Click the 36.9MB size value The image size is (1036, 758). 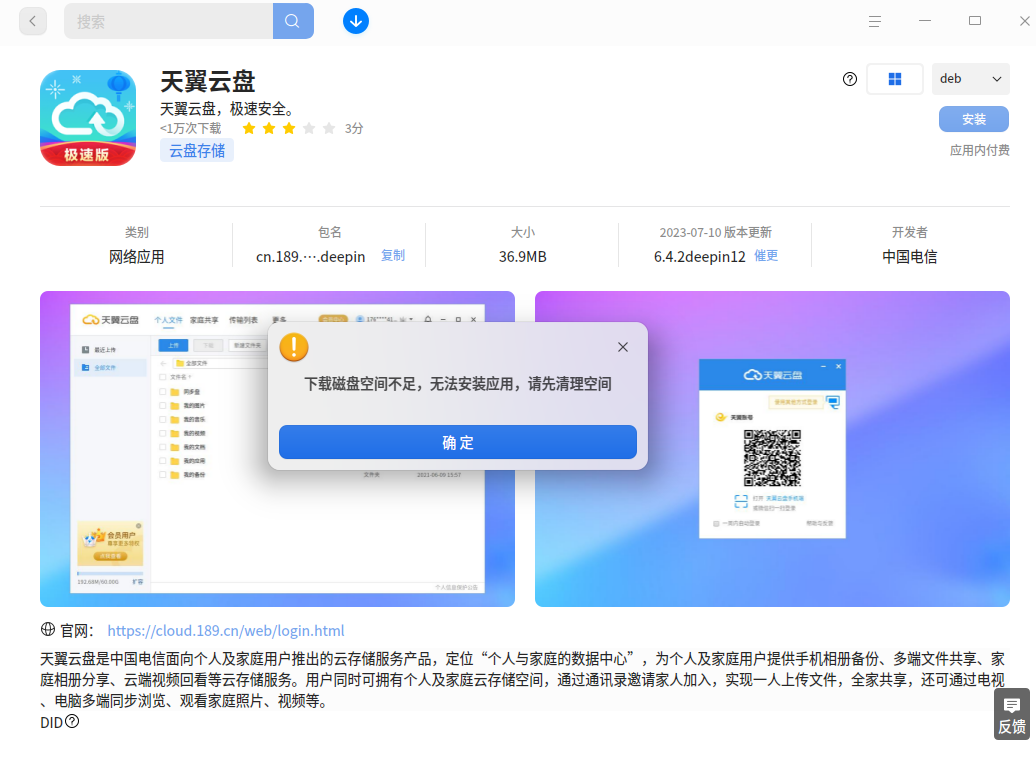point(523,256)
